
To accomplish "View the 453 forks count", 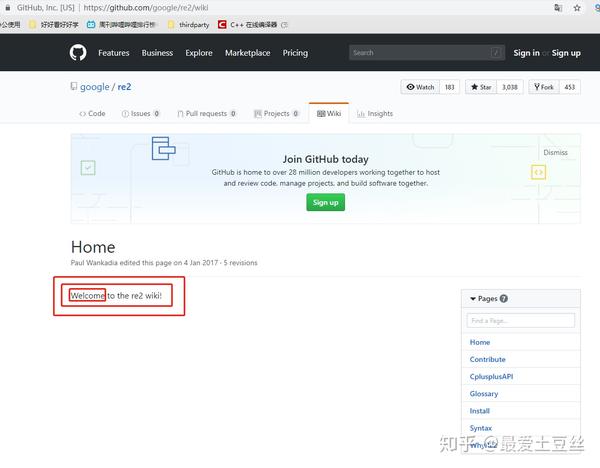I will click(x=570, y=87).
